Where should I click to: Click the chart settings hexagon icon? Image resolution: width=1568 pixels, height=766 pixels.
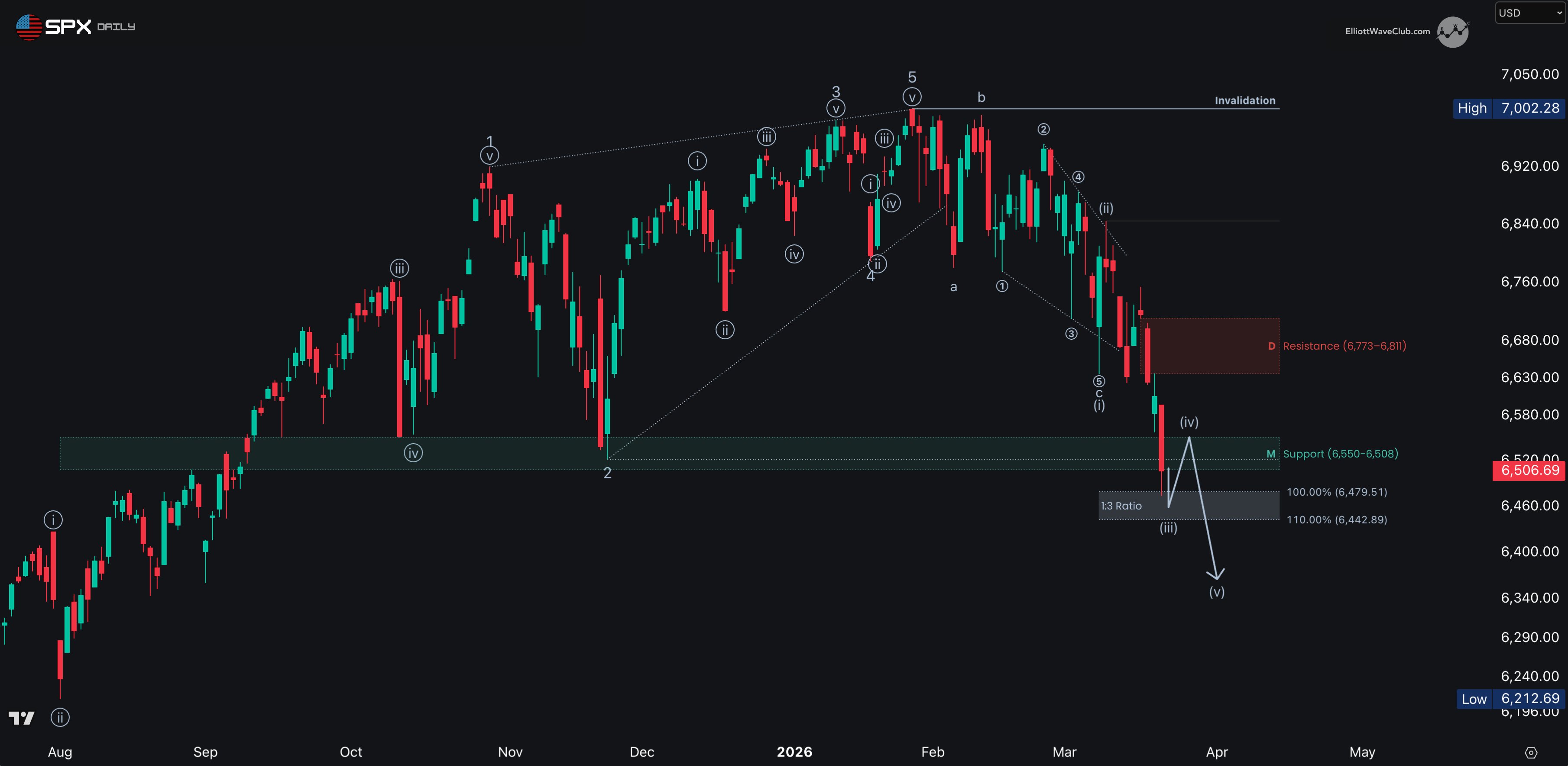pyautogui.click(x=1531, y=753)
